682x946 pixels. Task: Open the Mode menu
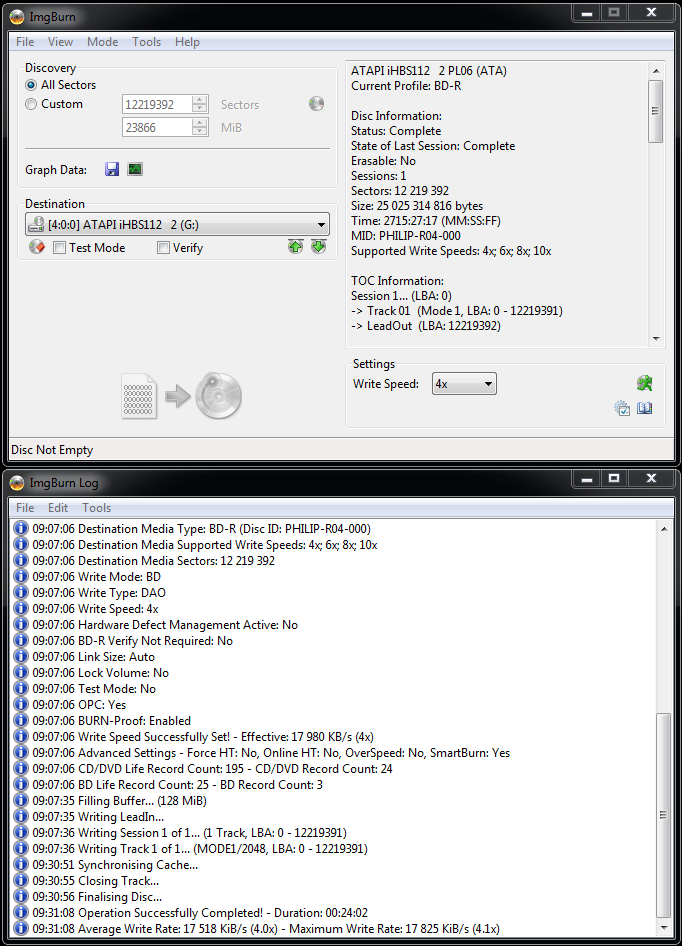pos(103,42)
